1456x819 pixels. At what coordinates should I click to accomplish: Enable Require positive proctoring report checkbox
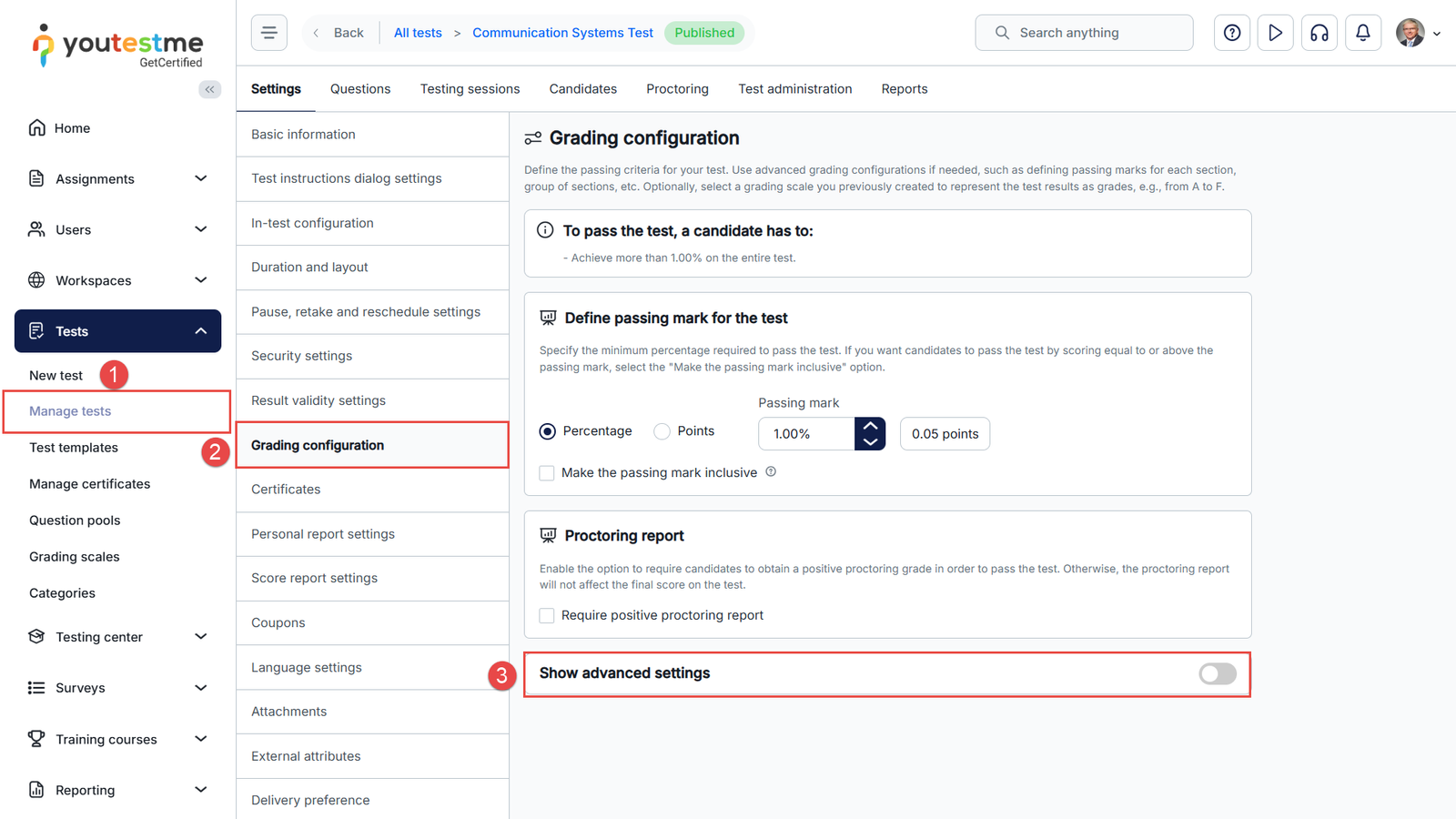(x=547, y=616)
